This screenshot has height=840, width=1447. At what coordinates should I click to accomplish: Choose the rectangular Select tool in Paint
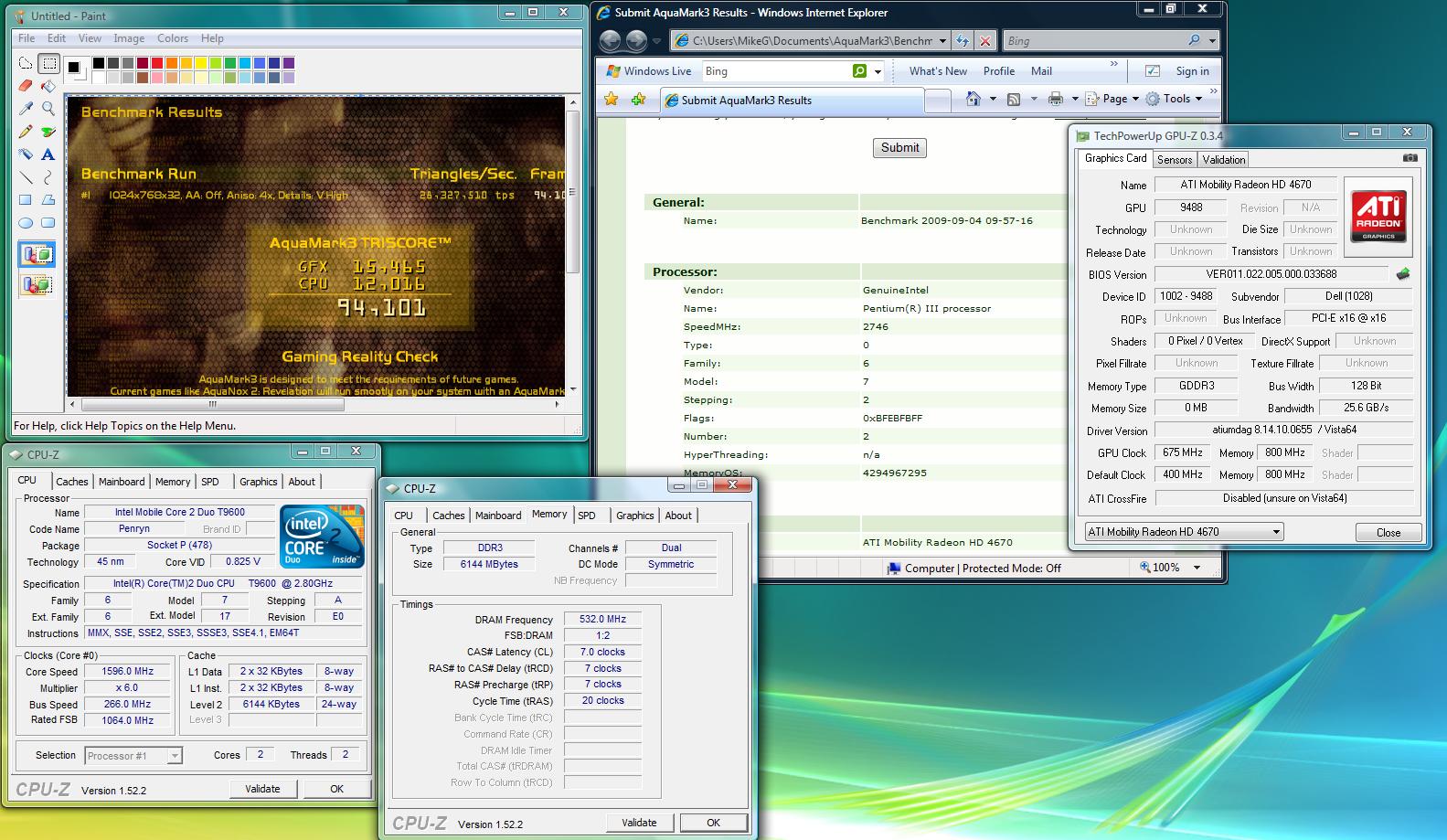(x=48, y=64)
